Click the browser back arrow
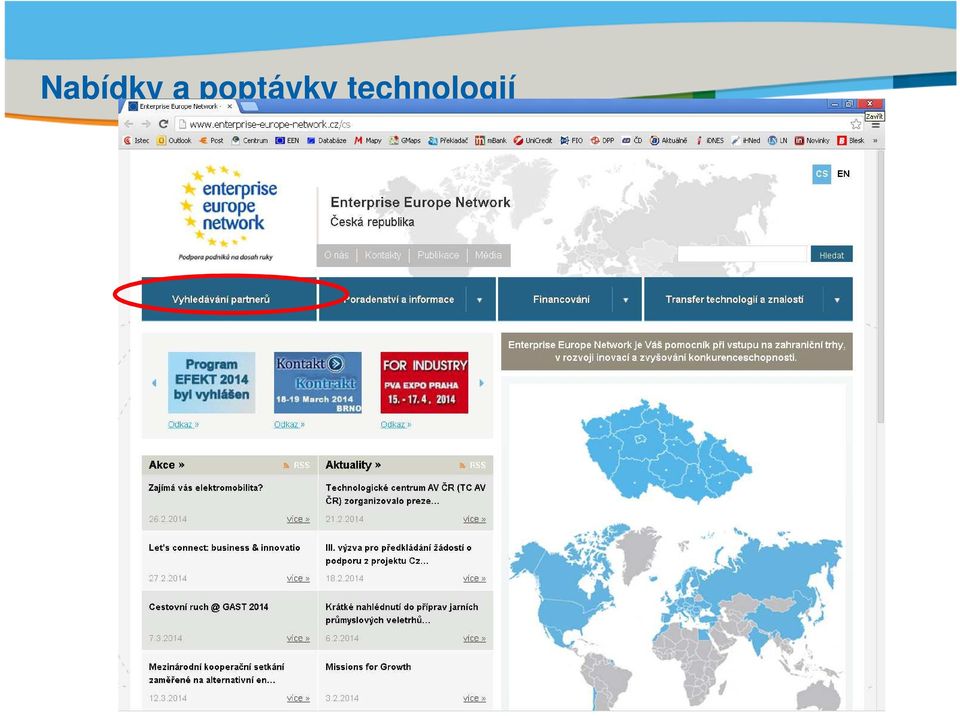This screenshot has width=960, height=716. tap(129, 124)
